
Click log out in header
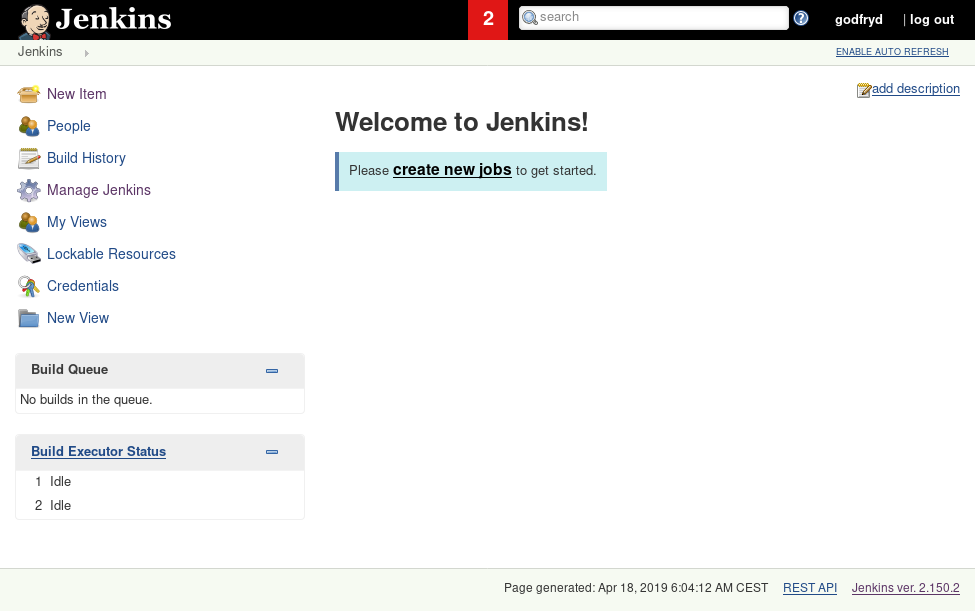931,19
